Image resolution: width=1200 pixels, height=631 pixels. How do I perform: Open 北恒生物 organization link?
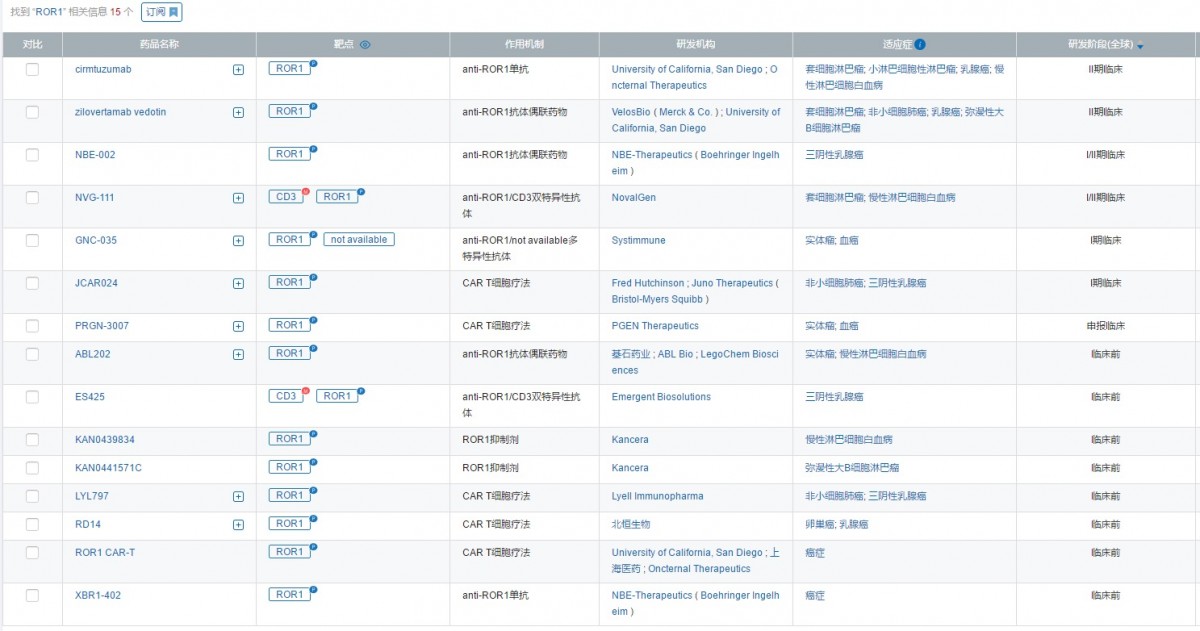631,524
